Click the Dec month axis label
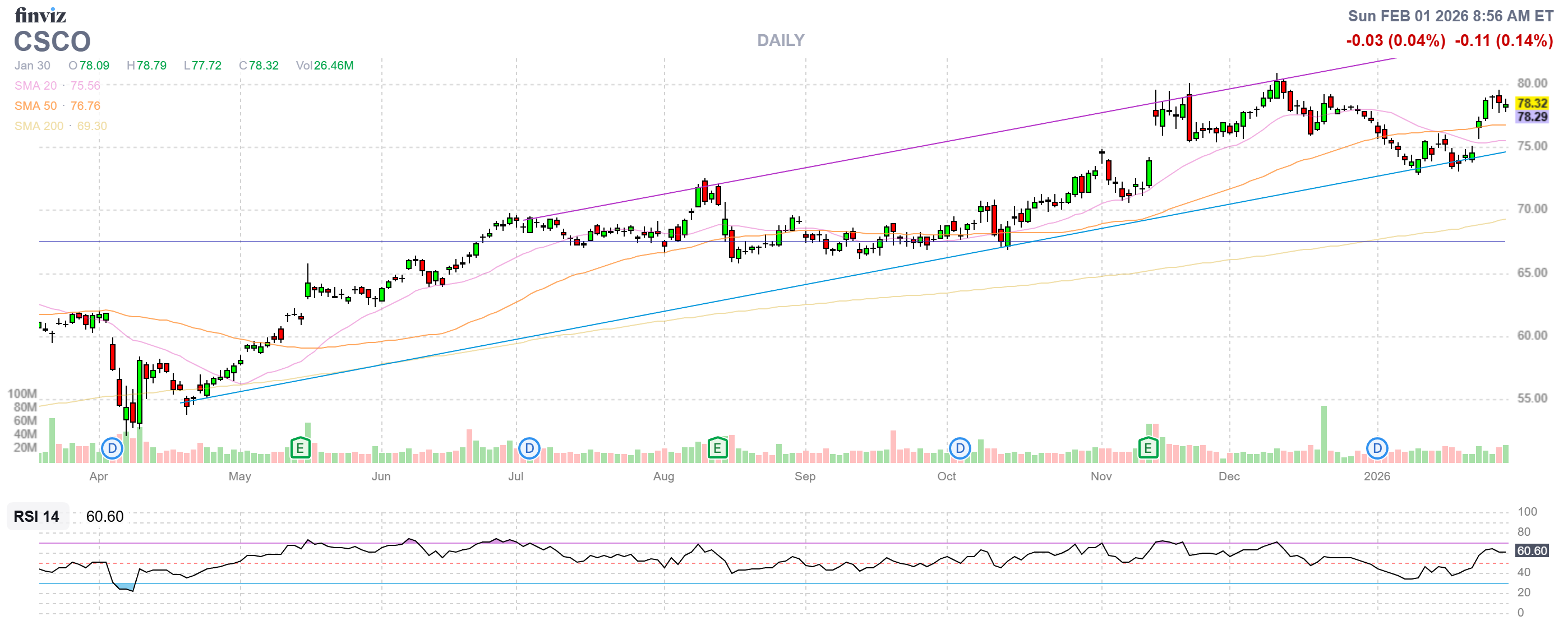 coord(1229,477)
